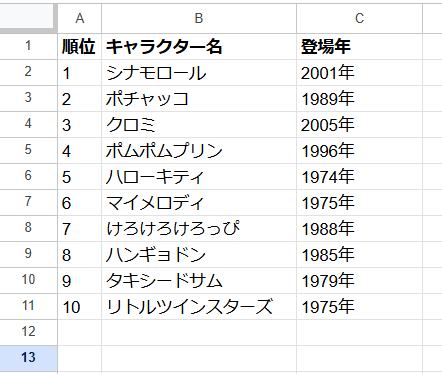
Task: Click the select-all corner box
Action: [28, 18]
